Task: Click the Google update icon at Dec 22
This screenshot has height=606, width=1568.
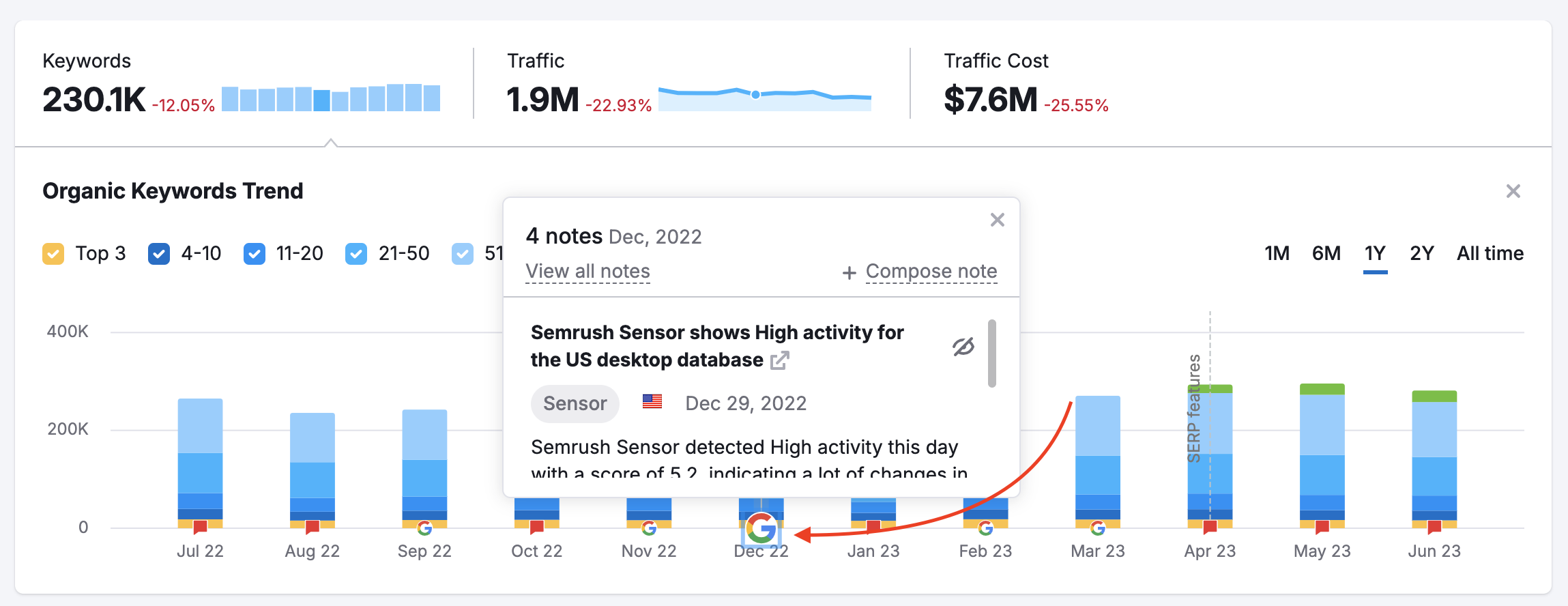Action: (761, 528)
